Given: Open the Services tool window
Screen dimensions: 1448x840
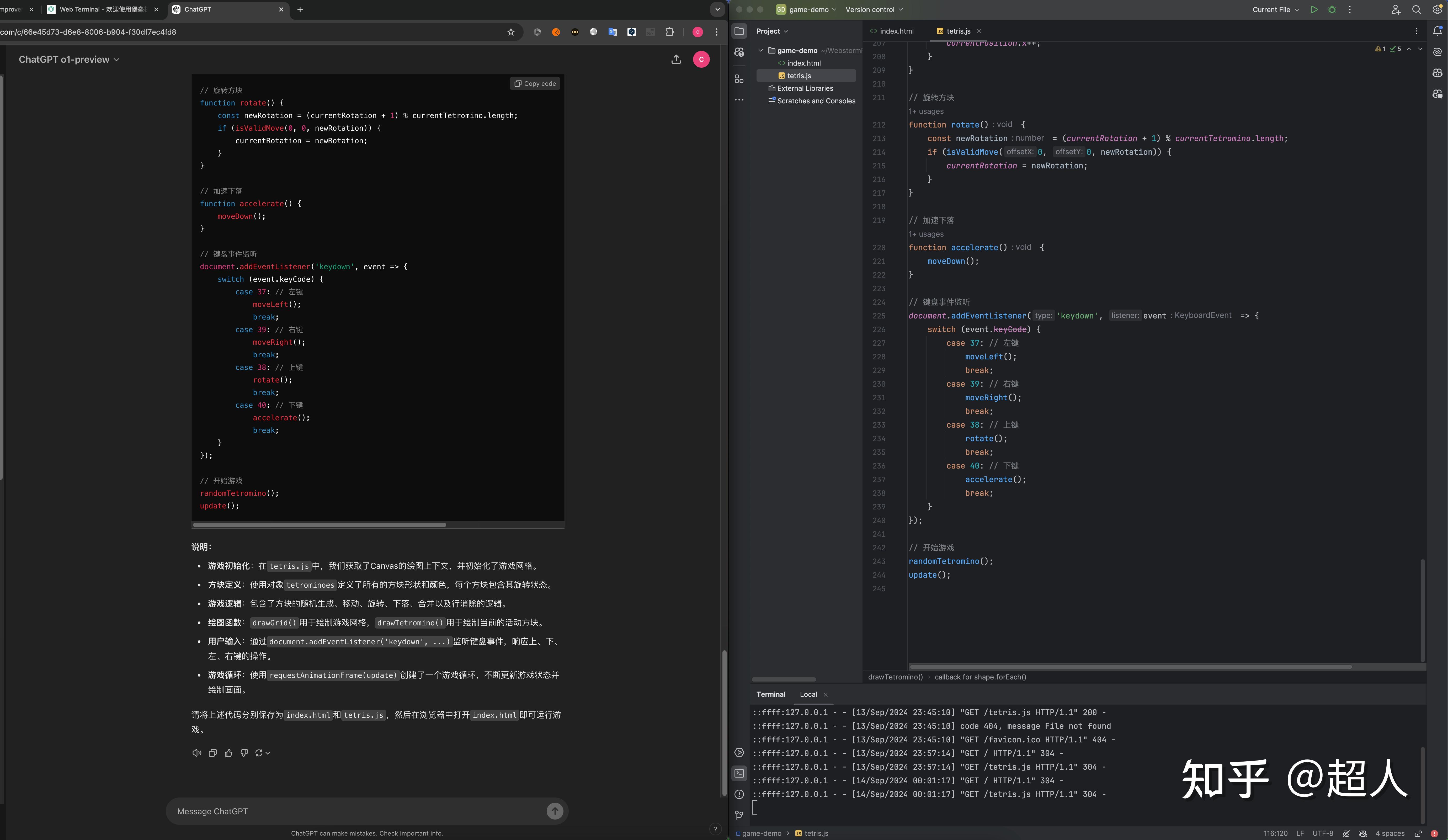Looking at the screenshot, I should tap(739, 752).
